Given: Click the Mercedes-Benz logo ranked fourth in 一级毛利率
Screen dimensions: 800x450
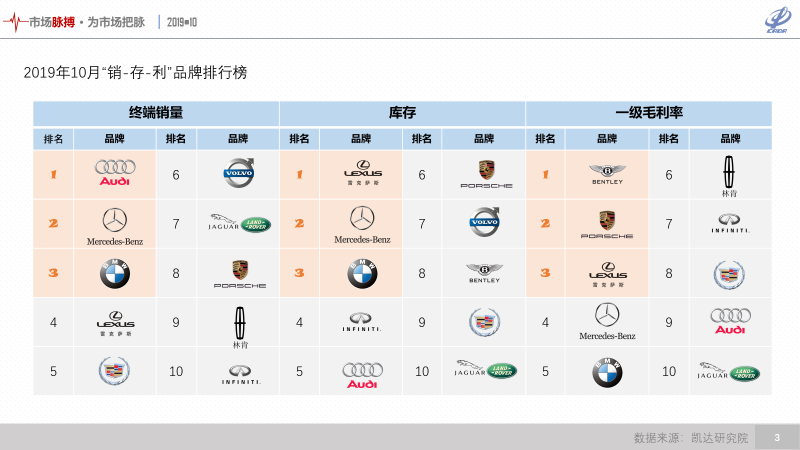Looking at the screenshot, I should pos(606,321).
